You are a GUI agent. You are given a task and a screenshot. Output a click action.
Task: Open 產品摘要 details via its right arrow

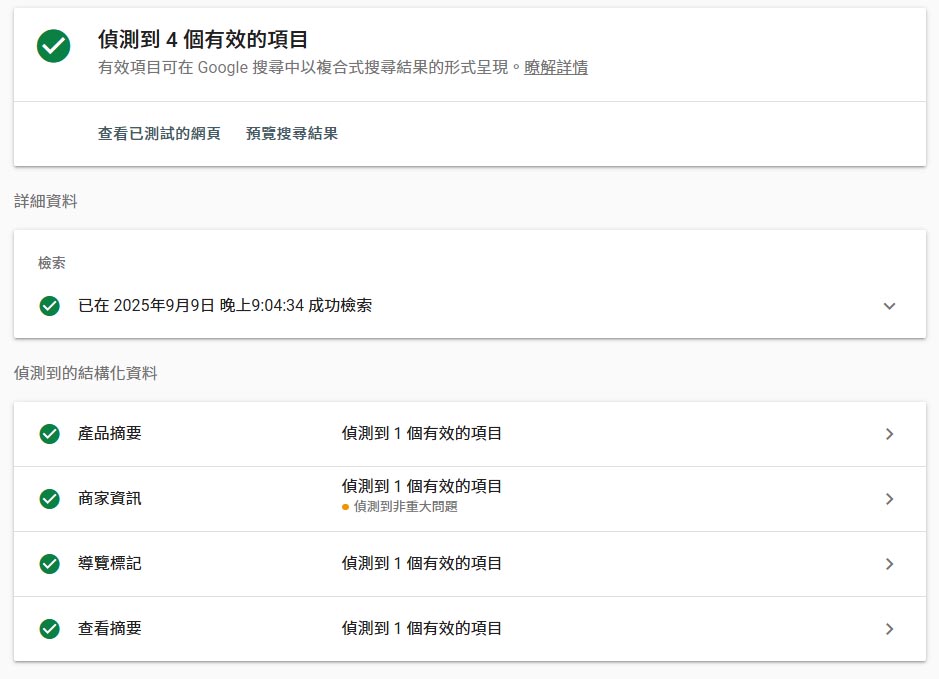[889, 434]
